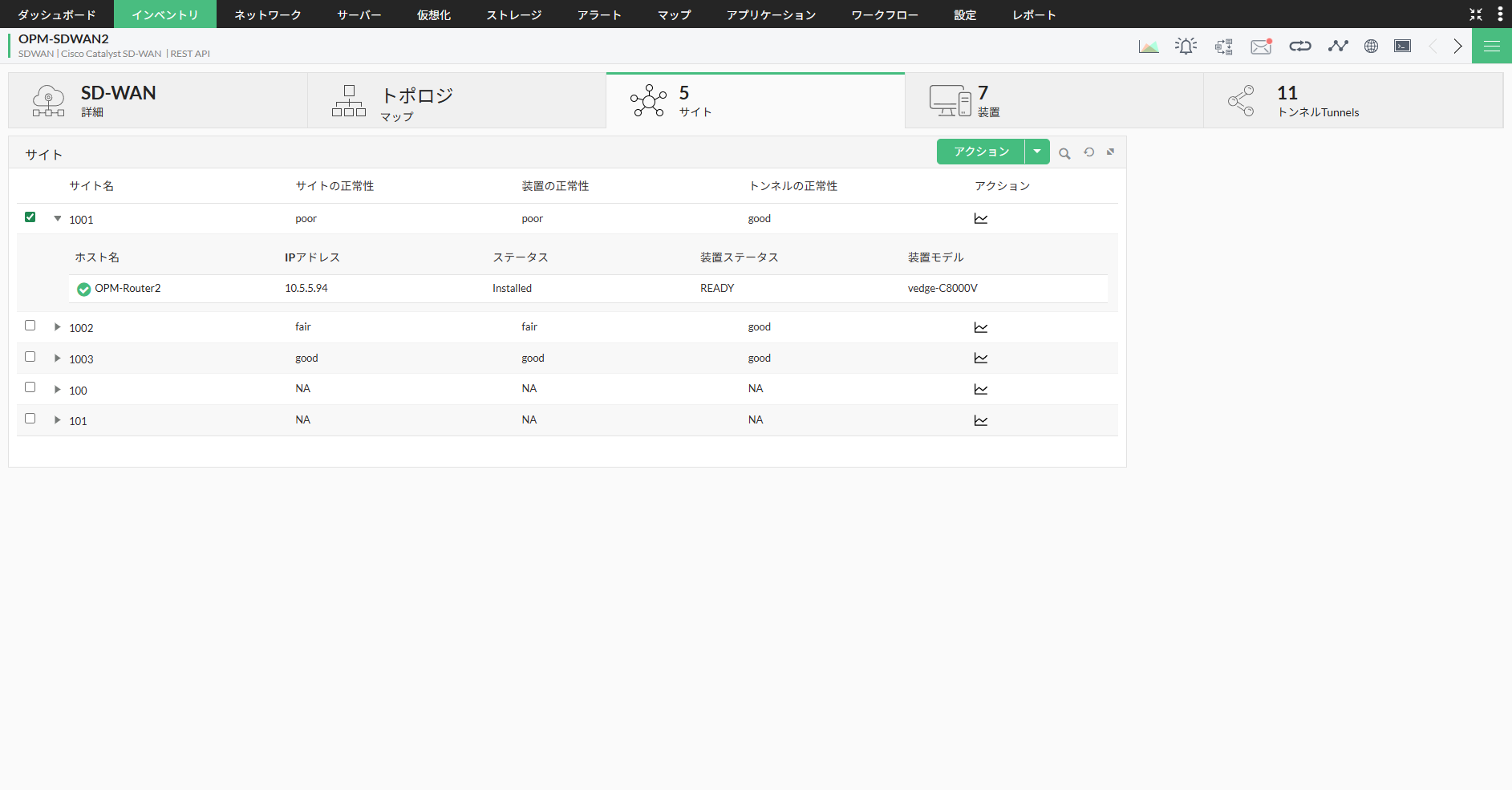Click the IP address 10.5.5.94

point(306,289)
